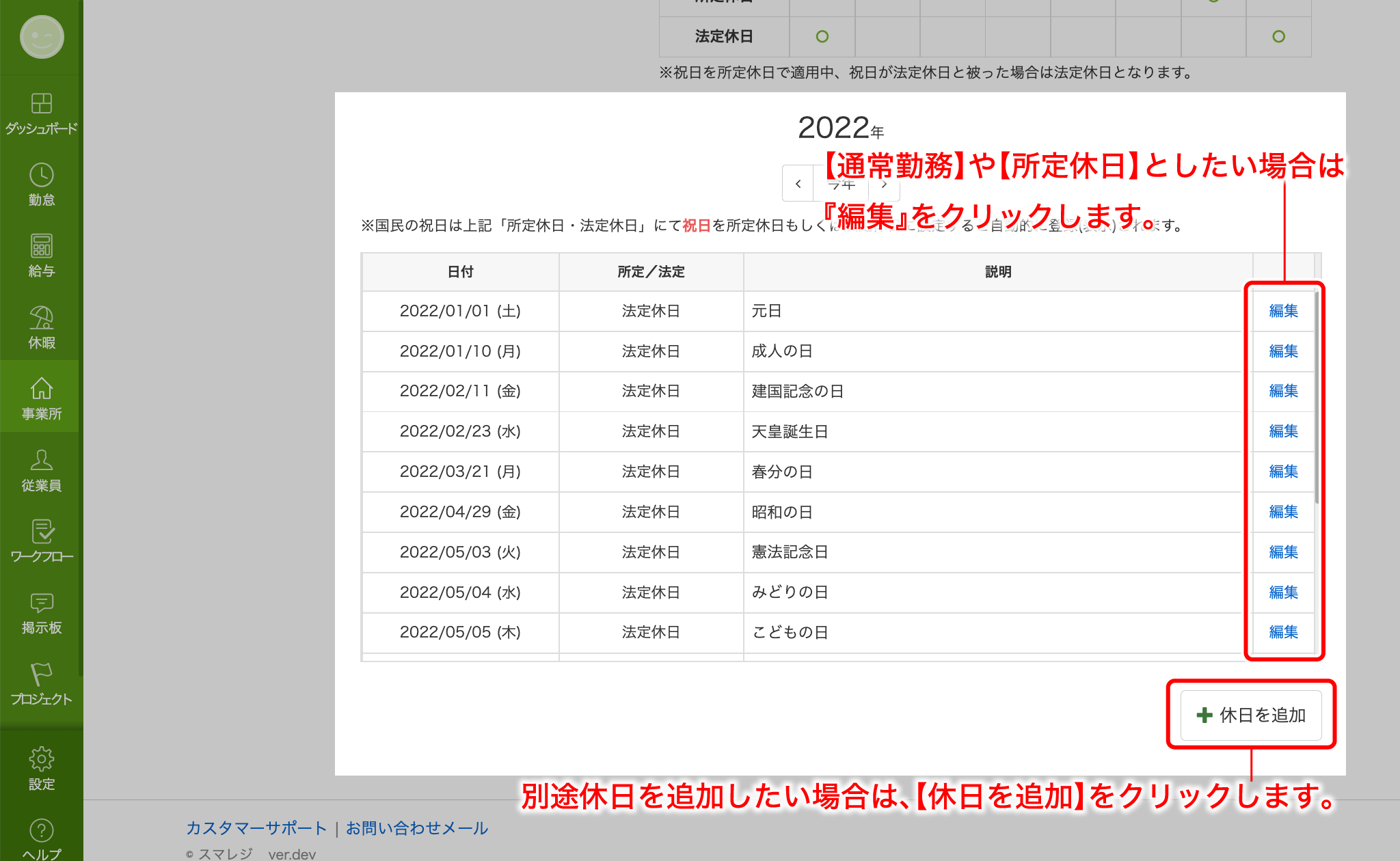1400x861 pixels.
Task: Click the date 2022/04/29 (金)
Action: click(460, 512)
